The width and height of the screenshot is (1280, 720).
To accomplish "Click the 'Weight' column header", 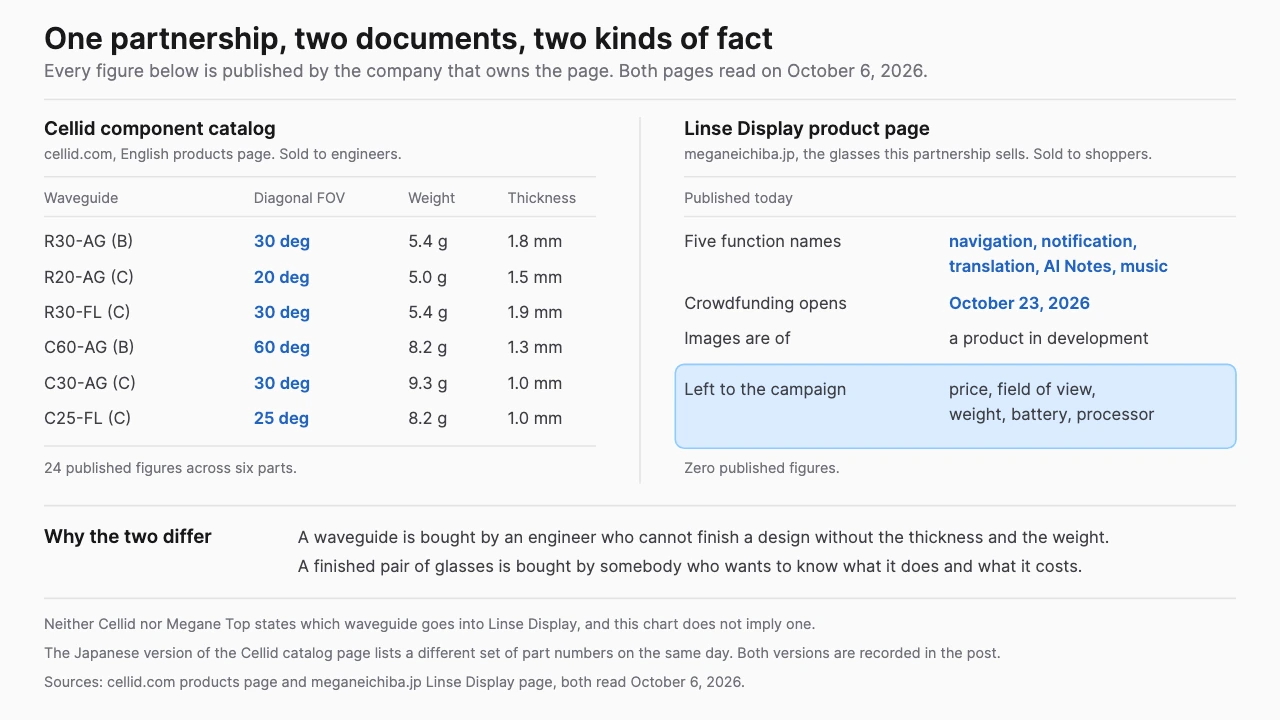I will (431, 198).
